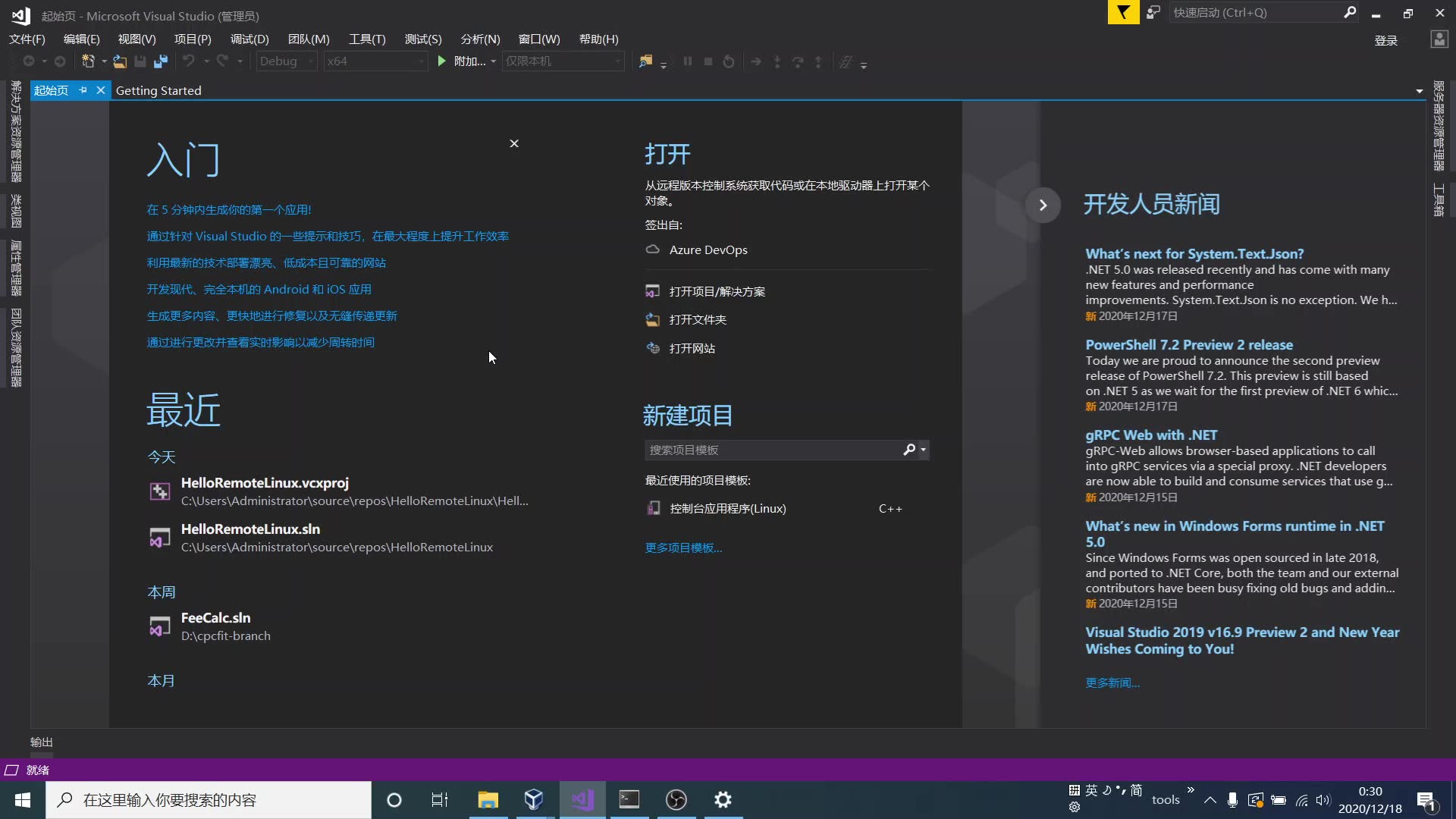
Task: Open the 更多项目模板... link
Action: (683, 548)
